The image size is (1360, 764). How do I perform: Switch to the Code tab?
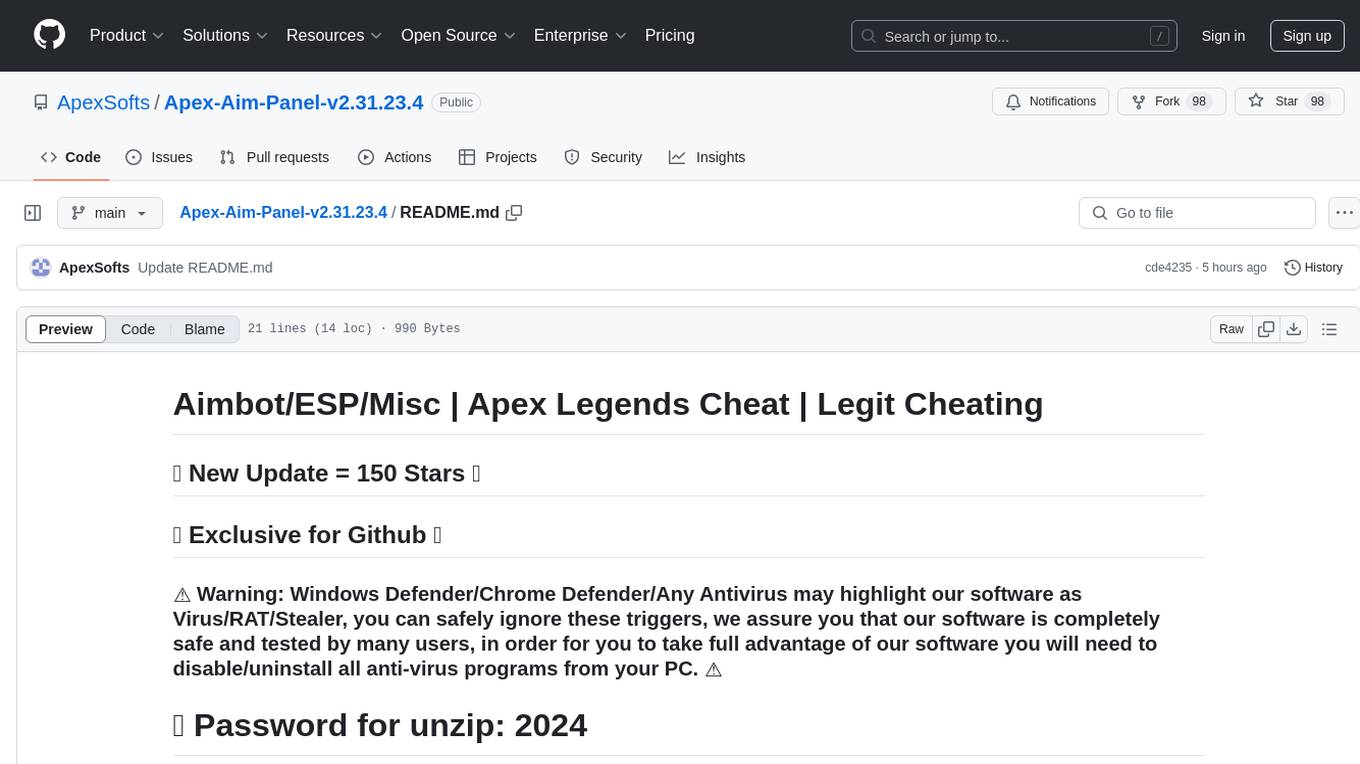tap(71, 157)
